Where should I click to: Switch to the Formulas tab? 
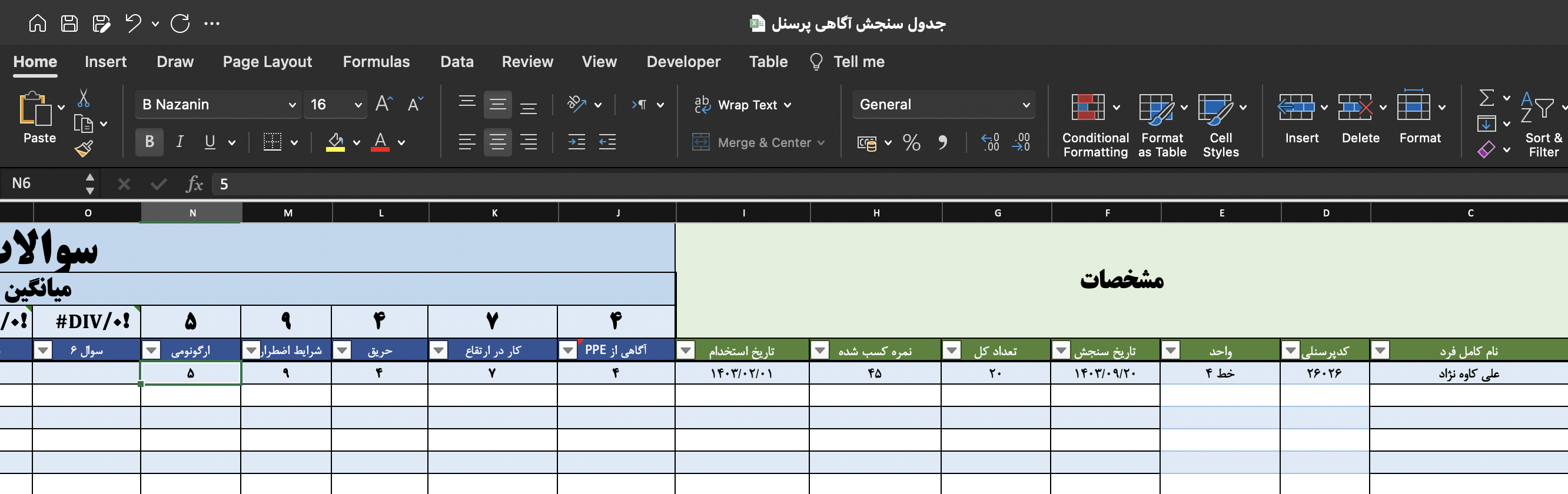(376, 61)
